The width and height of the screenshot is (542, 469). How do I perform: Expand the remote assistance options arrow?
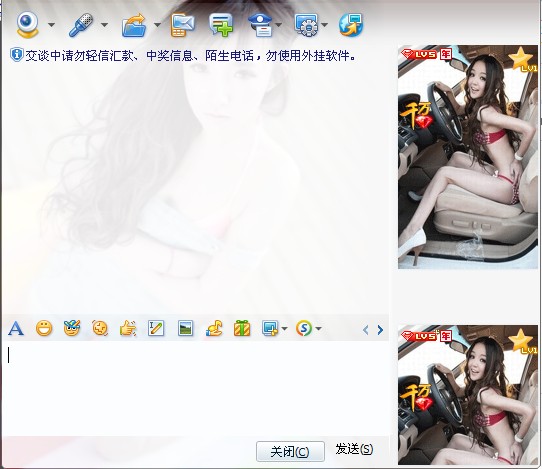click(x=325, y=25)
